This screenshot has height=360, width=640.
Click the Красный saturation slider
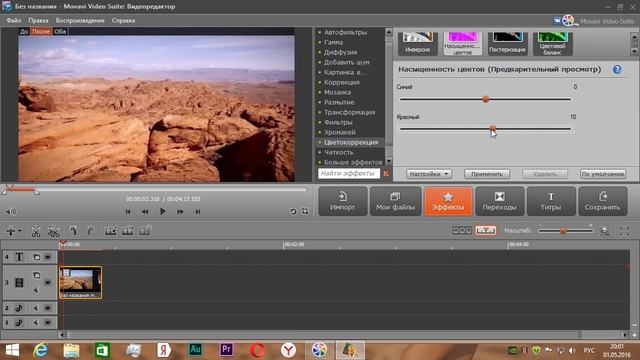point(485,129)
